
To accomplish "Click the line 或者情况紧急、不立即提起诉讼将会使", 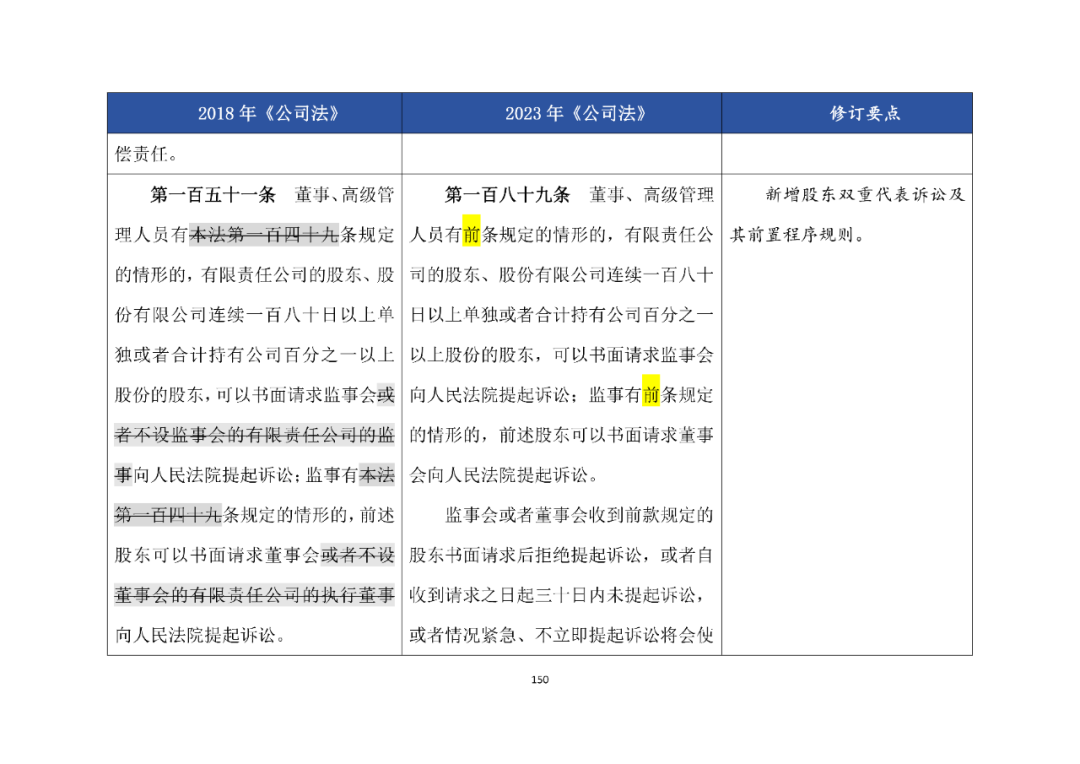I will coord(561,635).
